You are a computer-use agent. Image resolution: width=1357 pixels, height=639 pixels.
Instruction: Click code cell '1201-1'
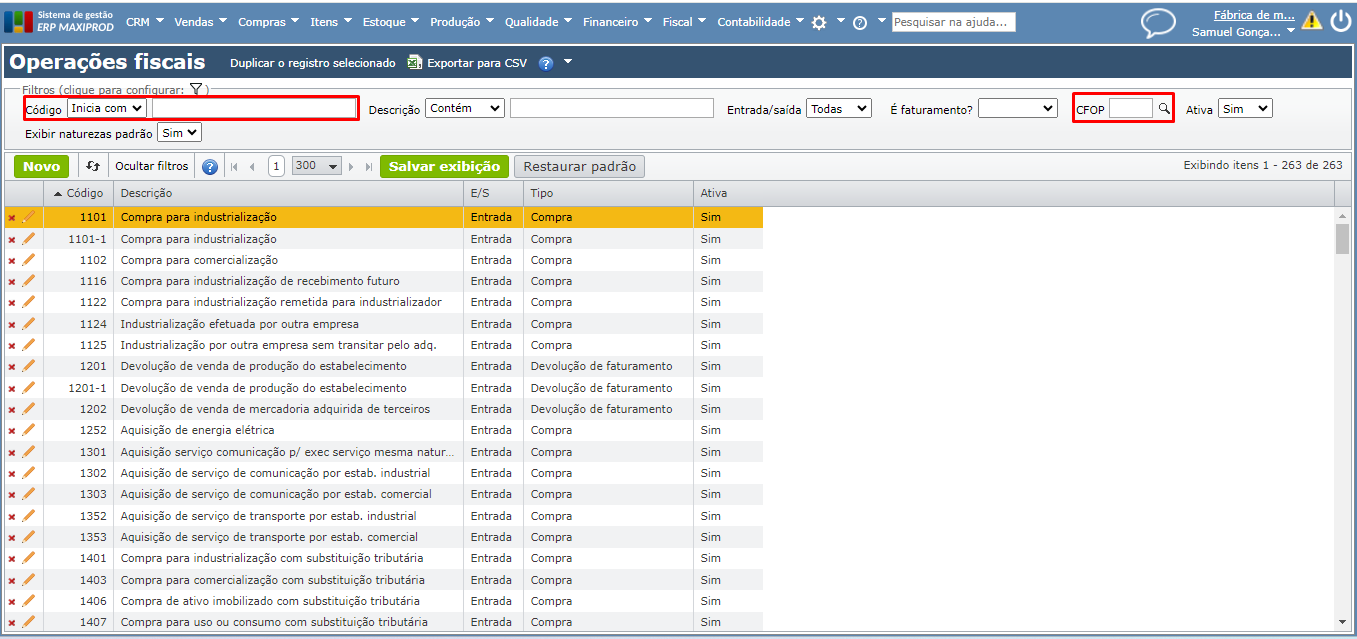point(78,388)
